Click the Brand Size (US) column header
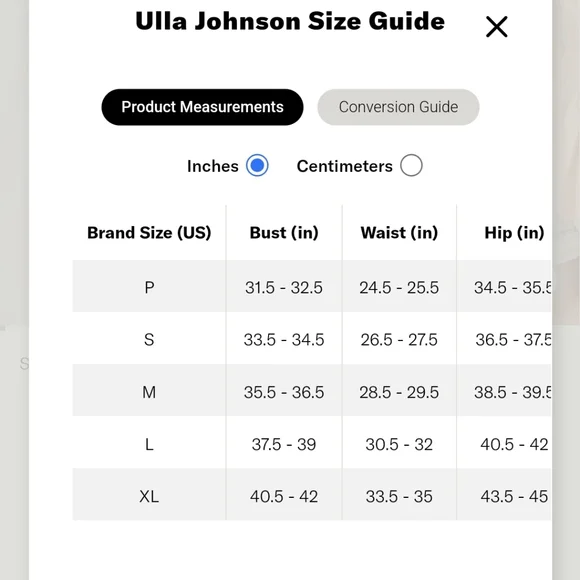The height and width of the screenshot is (580, 580). (149, 233)
